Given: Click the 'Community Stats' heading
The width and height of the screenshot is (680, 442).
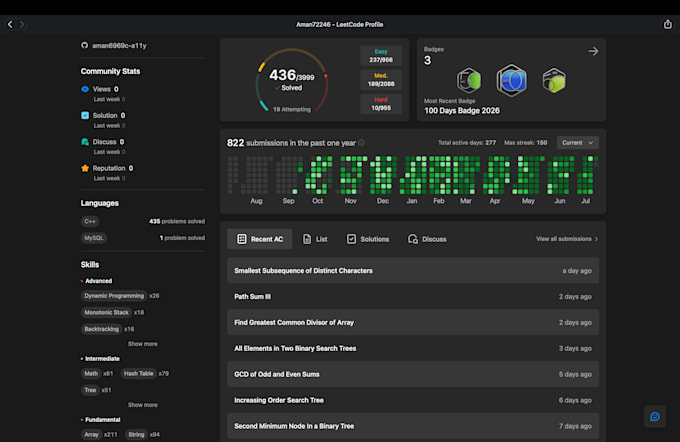Looking at the screenshot, I should coord(111,71).
